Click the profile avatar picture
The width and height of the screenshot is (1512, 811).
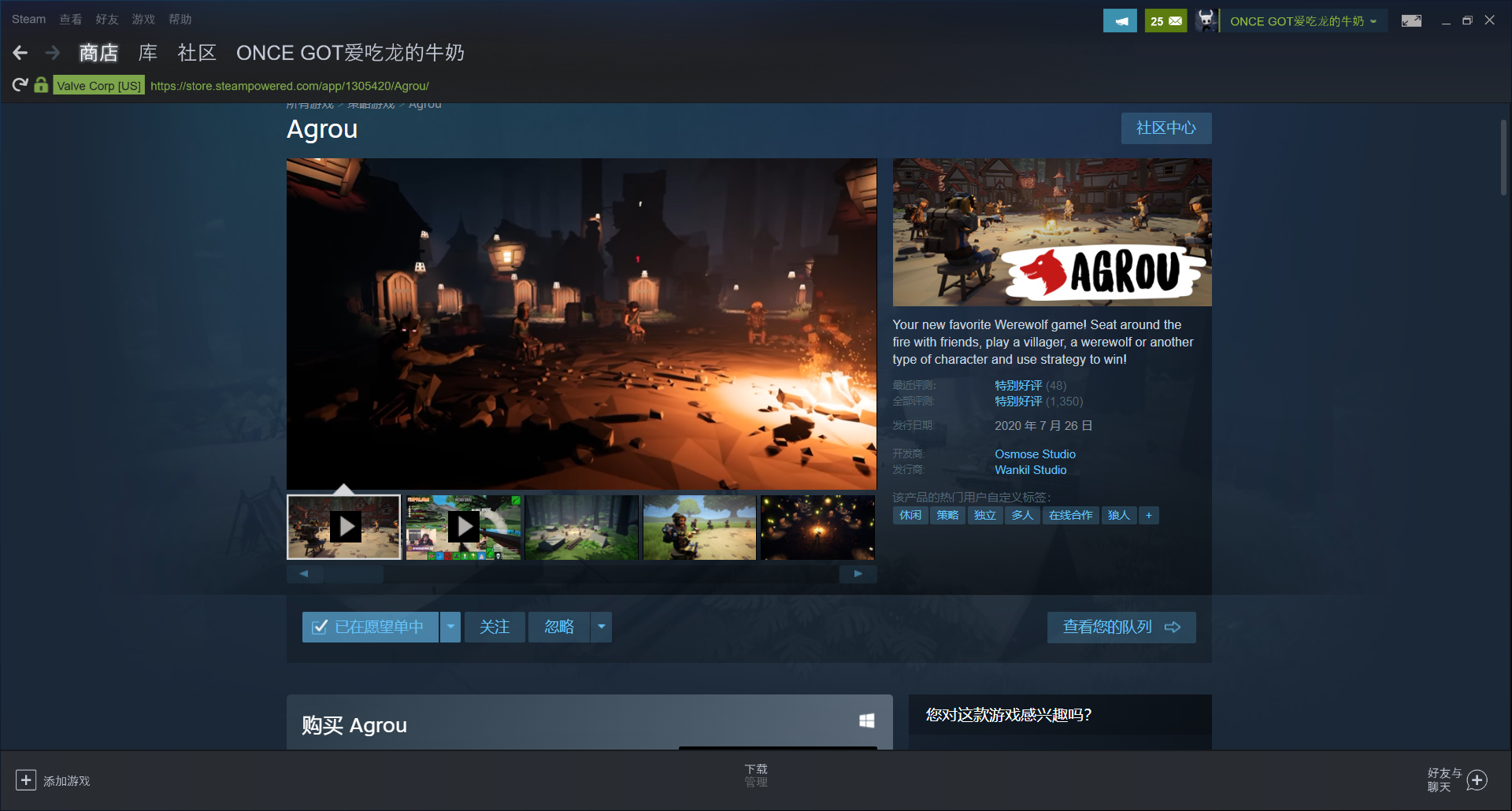[x=1206, y=21]
